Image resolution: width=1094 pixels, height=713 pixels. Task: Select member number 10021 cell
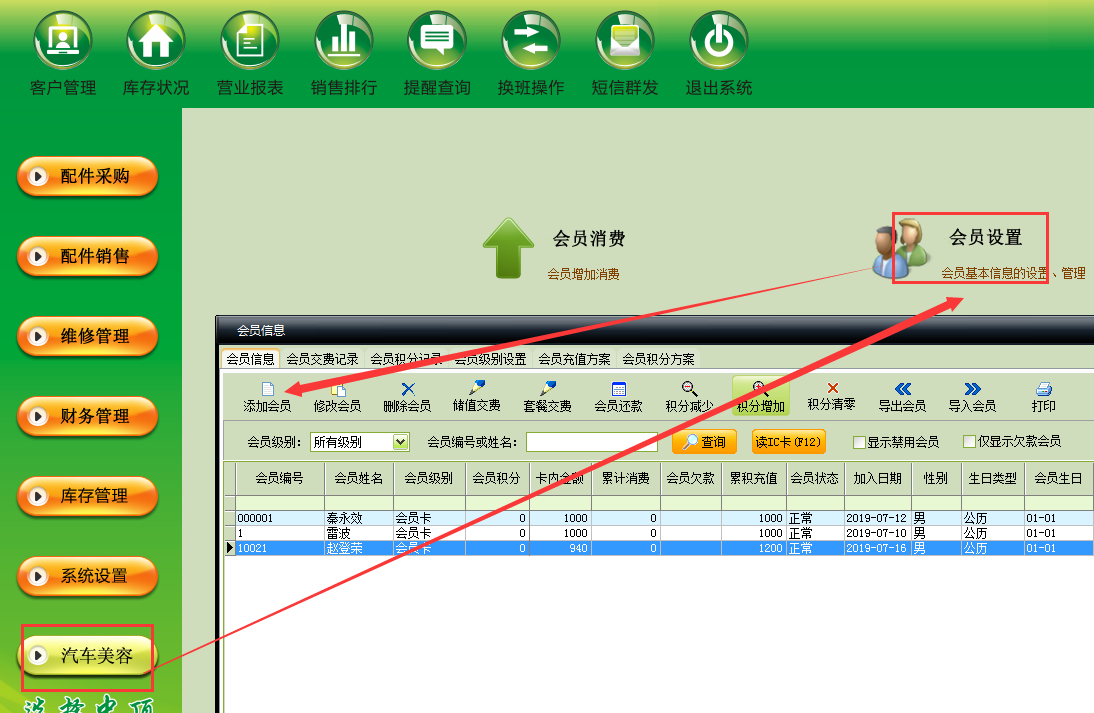280,548
